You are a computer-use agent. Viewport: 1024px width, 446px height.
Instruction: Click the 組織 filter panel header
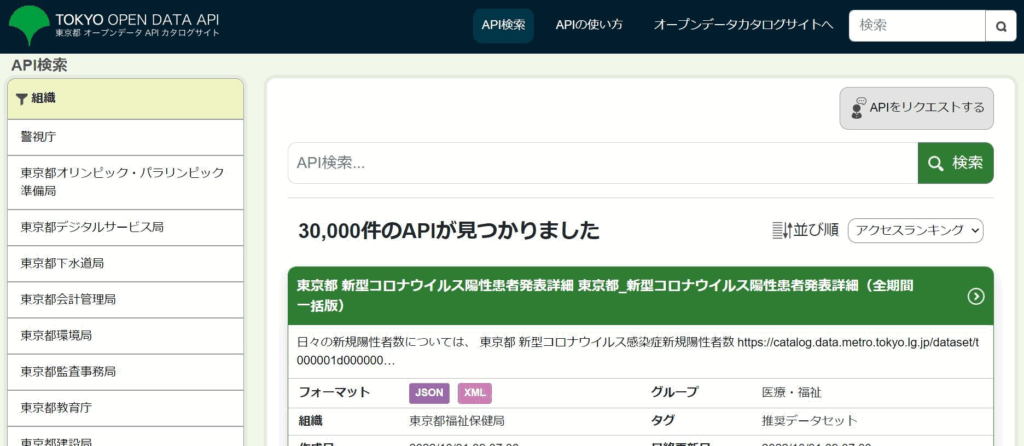pos(125,99)
